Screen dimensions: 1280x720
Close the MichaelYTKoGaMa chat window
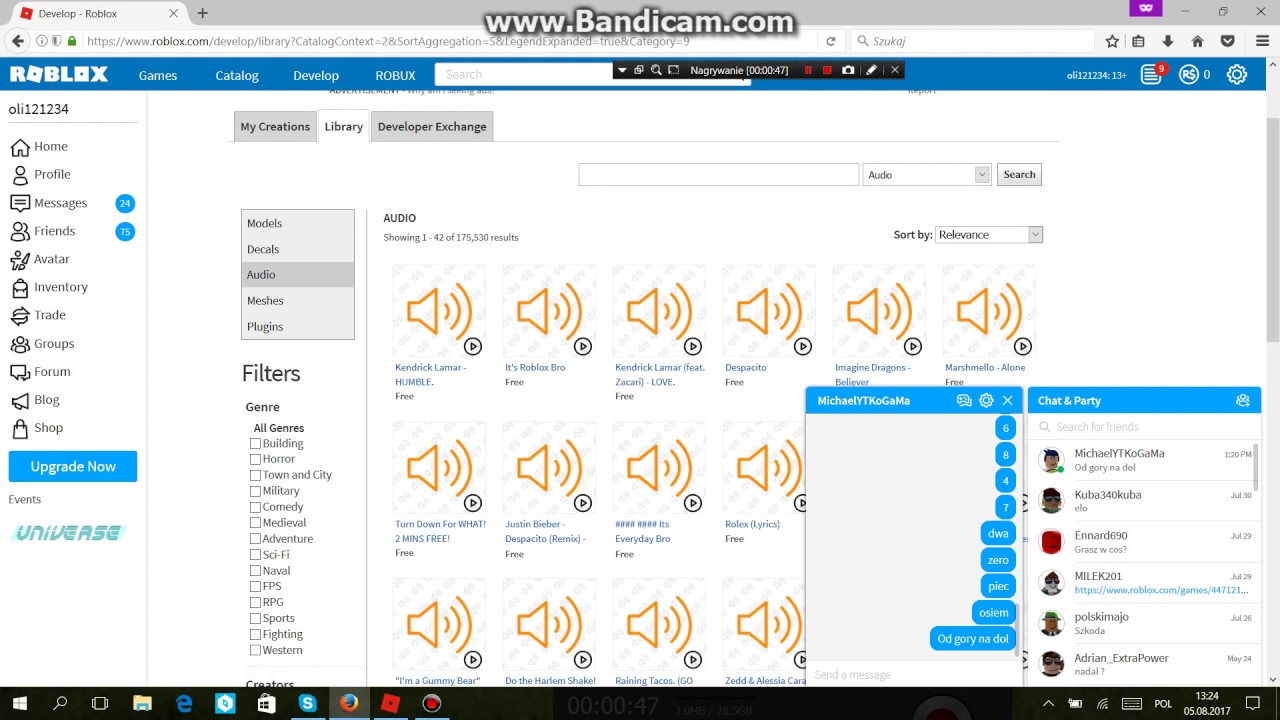(x=1008, y=400)
